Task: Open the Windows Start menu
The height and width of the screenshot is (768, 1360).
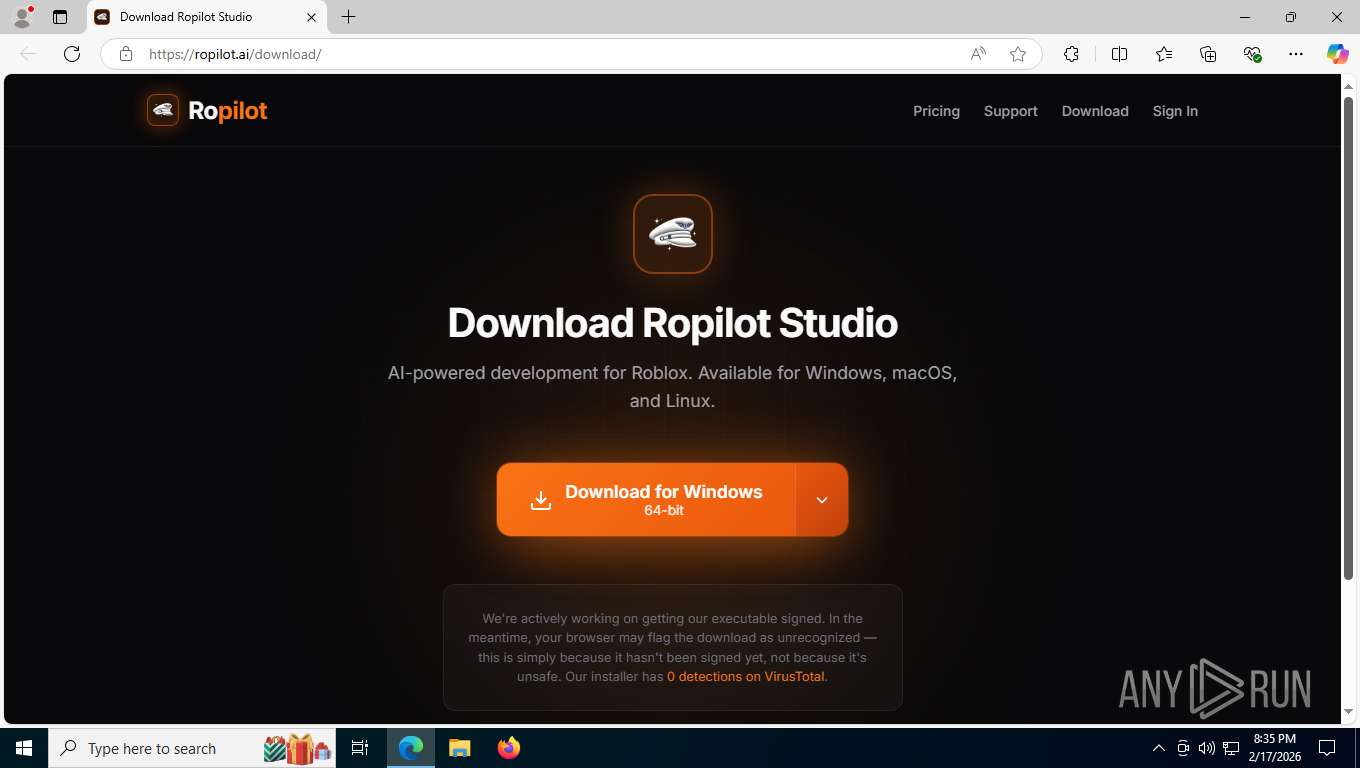Action: click(x=24, y=748)
